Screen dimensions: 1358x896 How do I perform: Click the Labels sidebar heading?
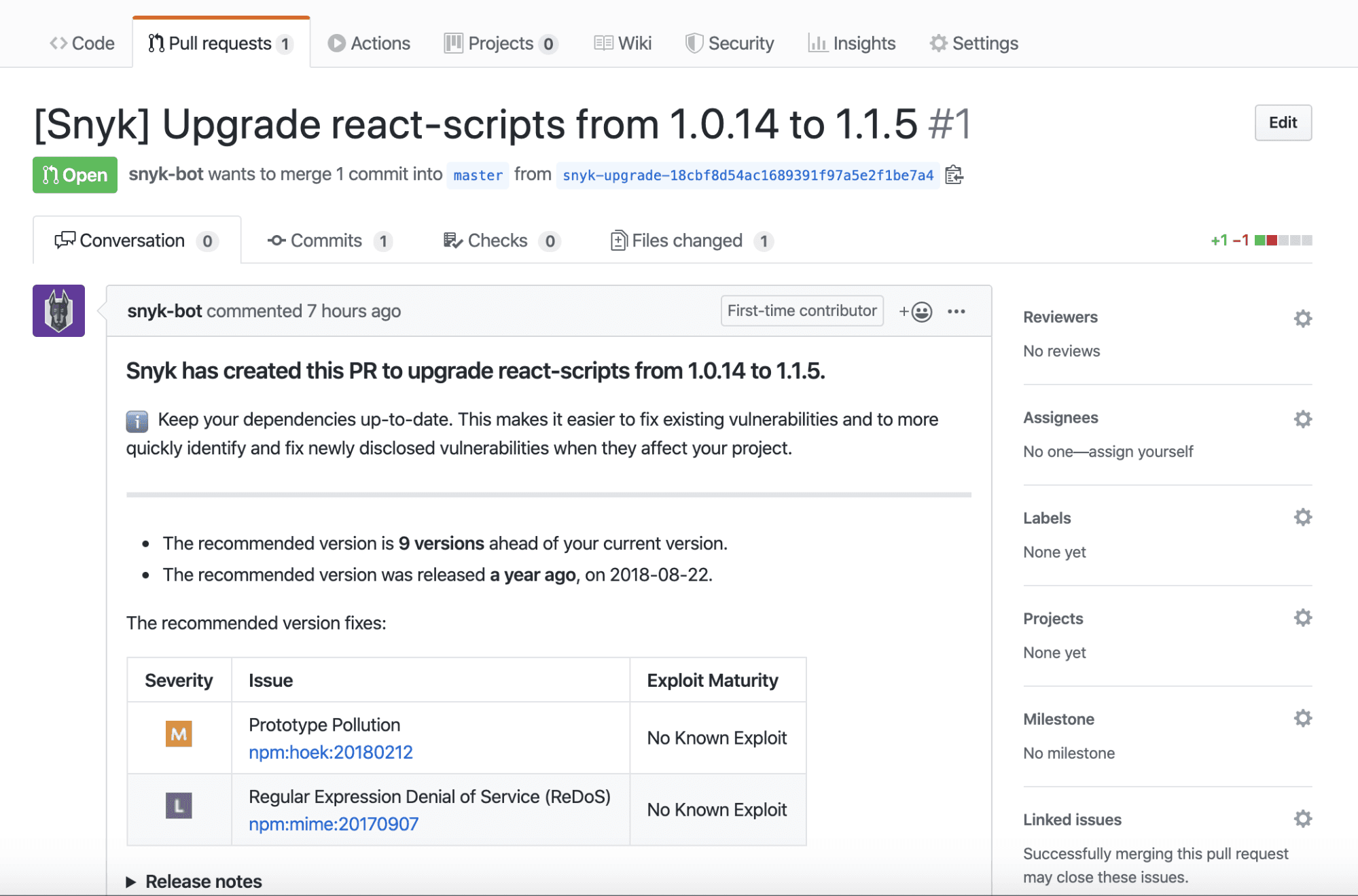1047,518
